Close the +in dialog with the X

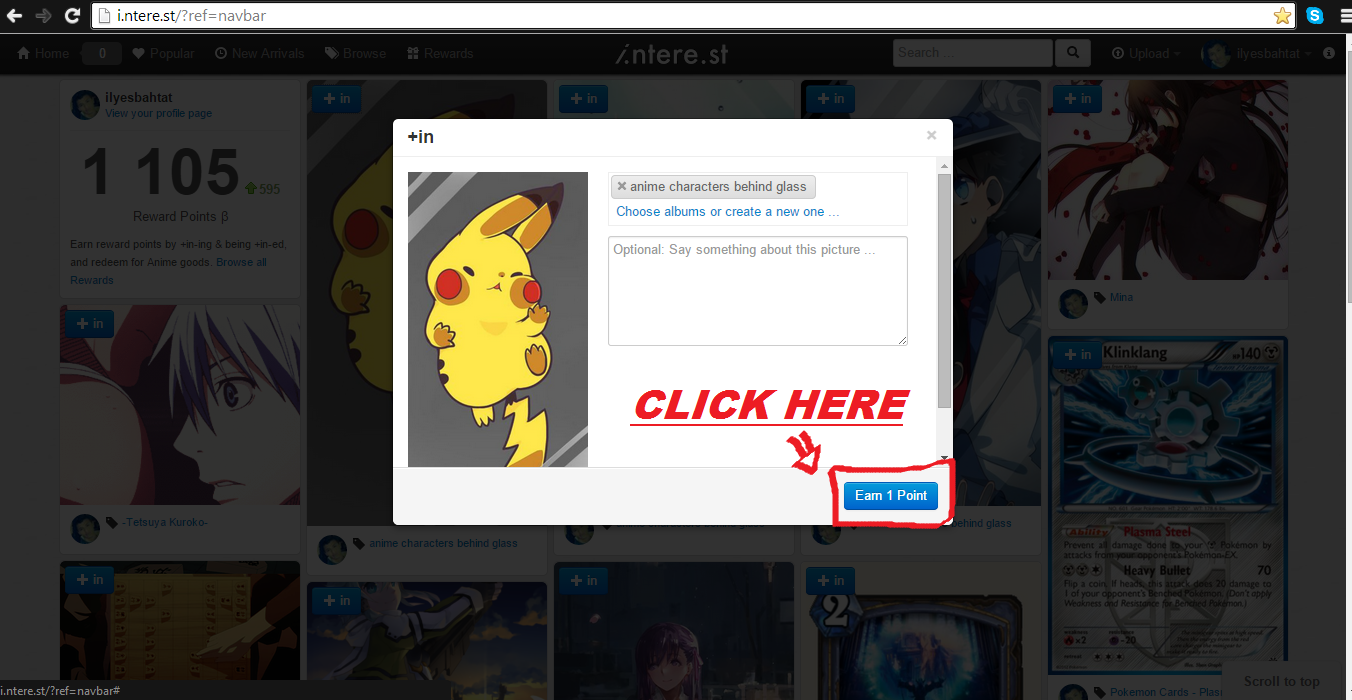point(931,135)
